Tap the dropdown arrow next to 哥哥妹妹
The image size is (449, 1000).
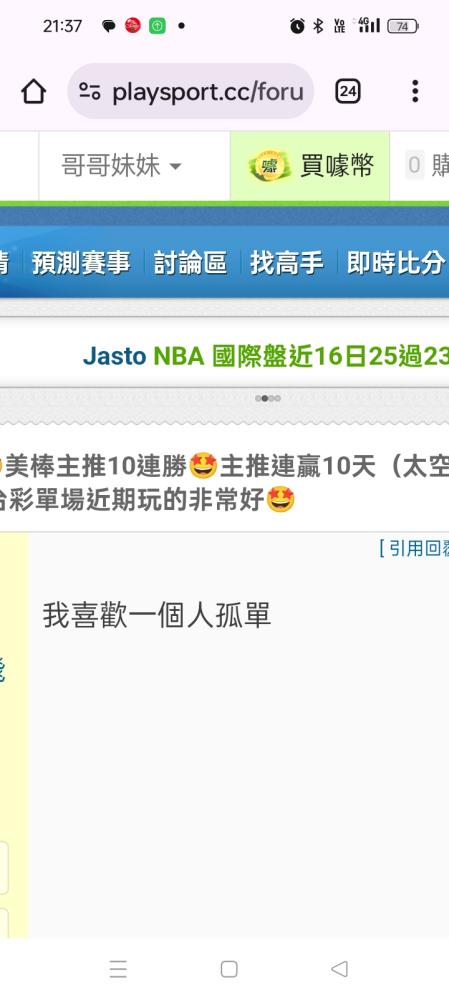175,167
